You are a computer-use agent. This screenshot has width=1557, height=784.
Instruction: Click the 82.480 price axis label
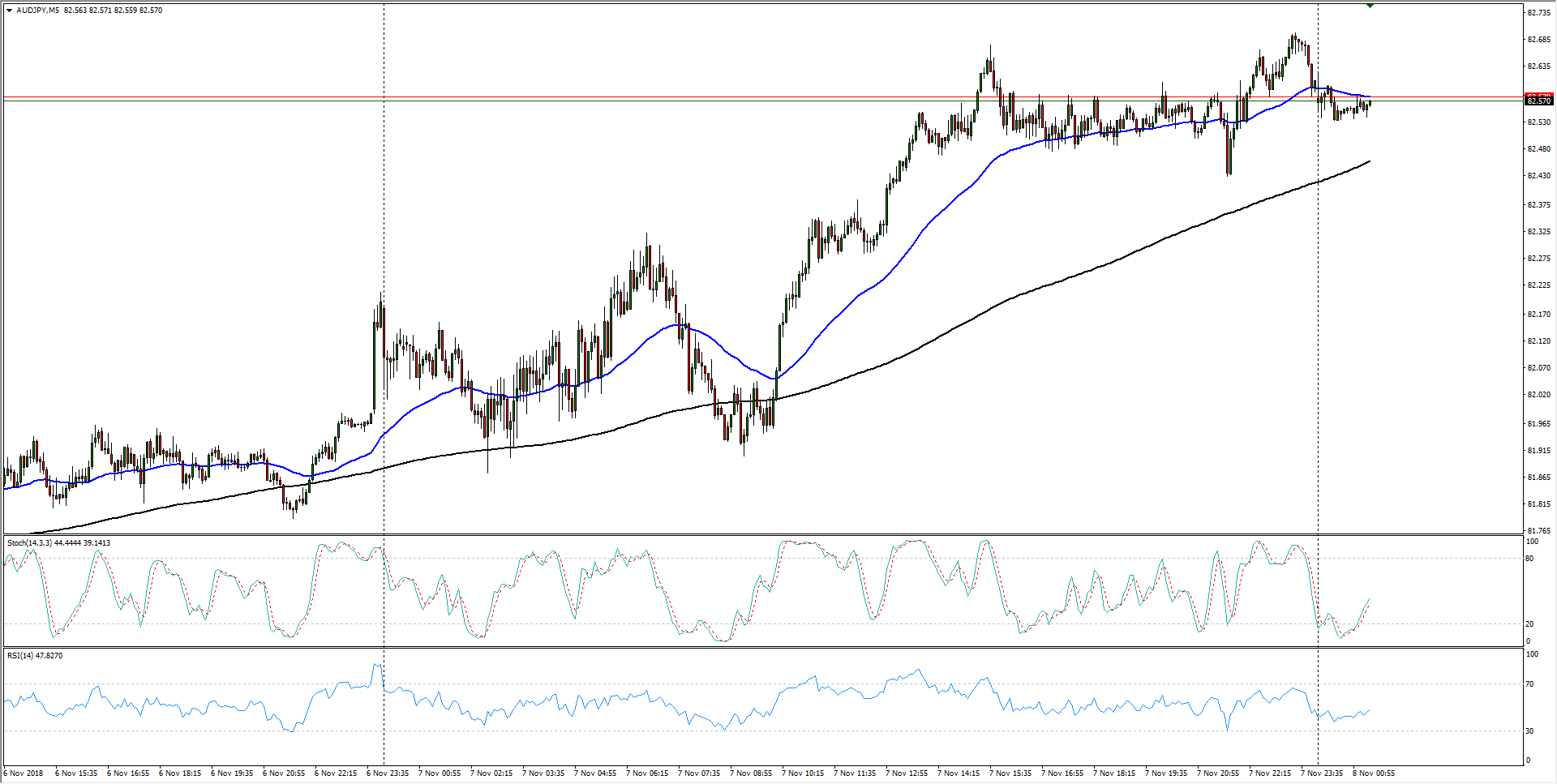tap(1538, 149)
